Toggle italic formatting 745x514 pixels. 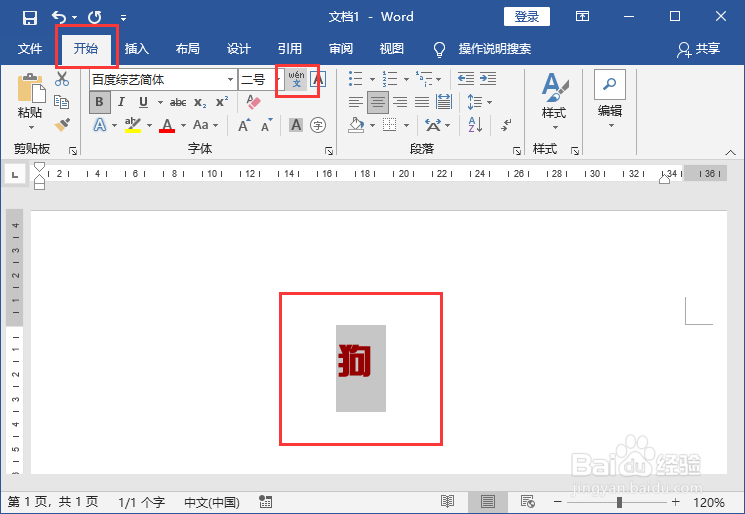121,102
